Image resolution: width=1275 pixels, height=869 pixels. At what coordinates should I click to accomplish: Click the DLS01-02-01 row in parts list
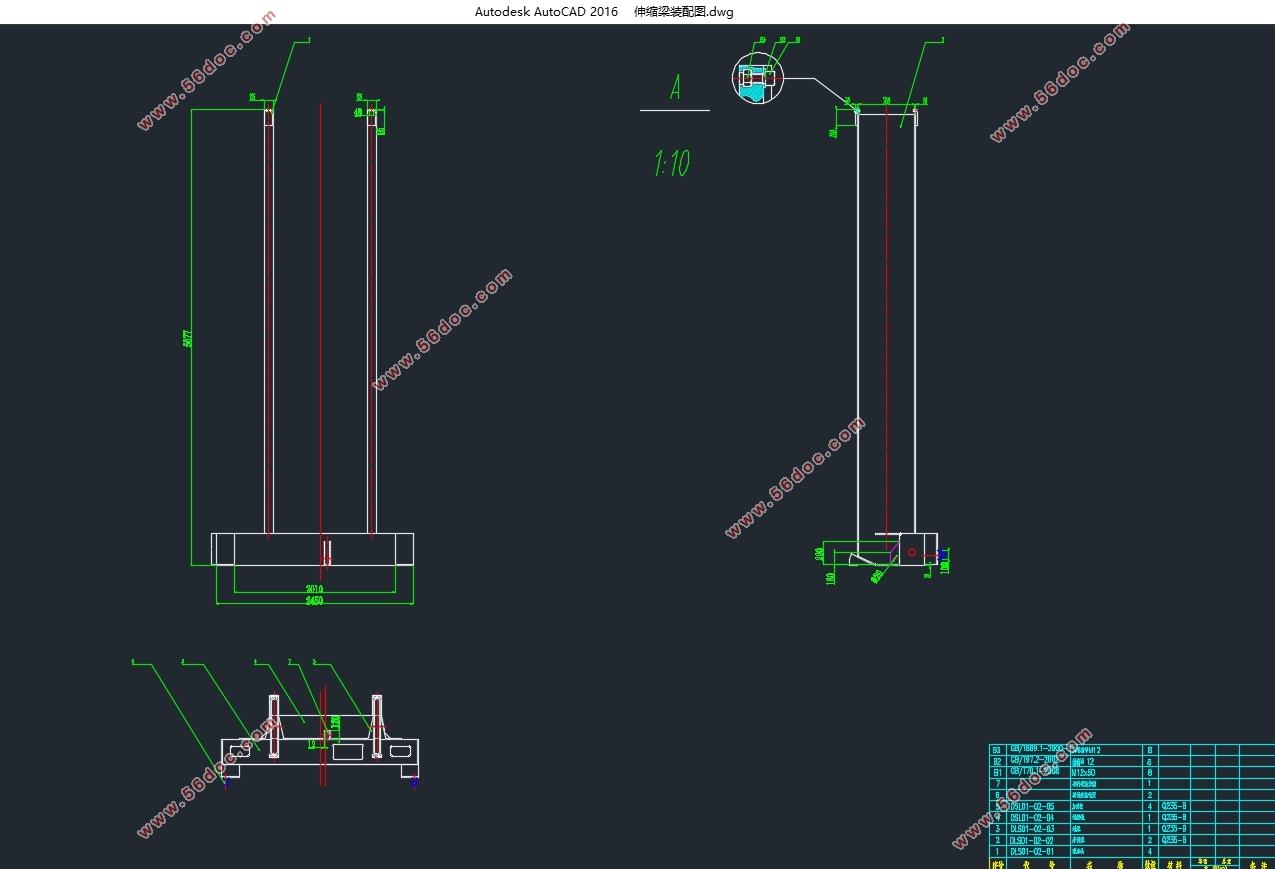pyautogui.click(x=1031, y=852)
